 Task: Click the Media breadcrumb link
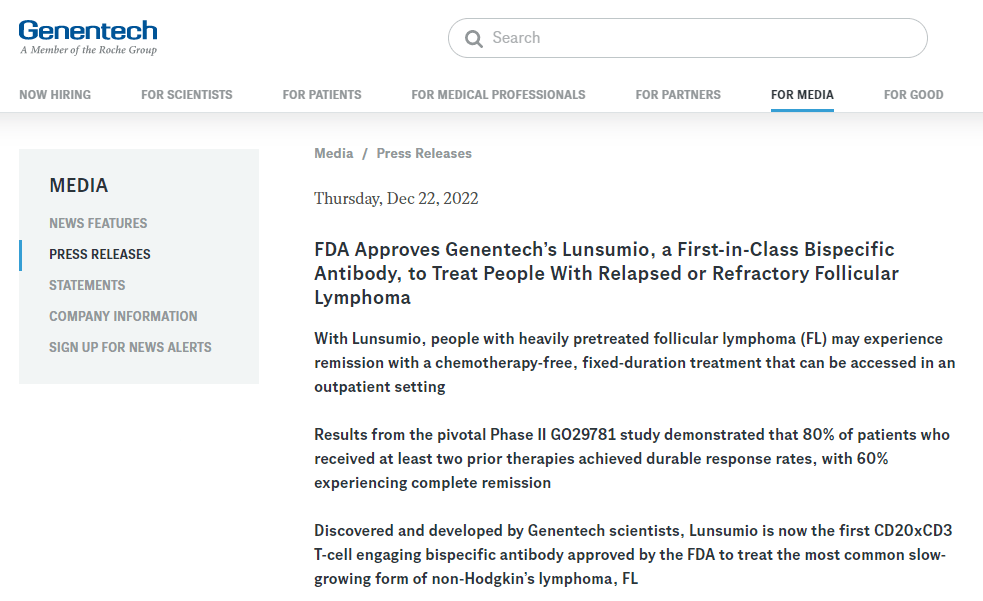tap(334, 153)
